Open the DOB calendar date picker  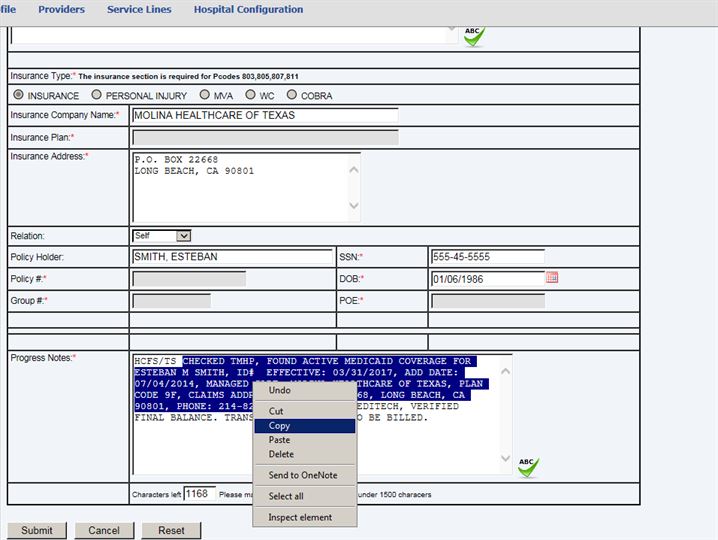point(552,278)
